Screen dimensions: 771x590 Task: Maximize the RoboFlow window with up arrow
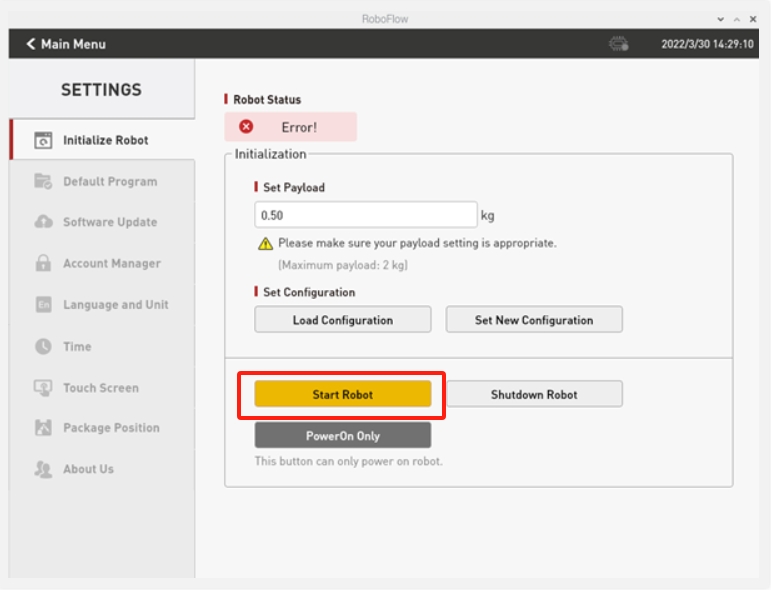[737, 19]
